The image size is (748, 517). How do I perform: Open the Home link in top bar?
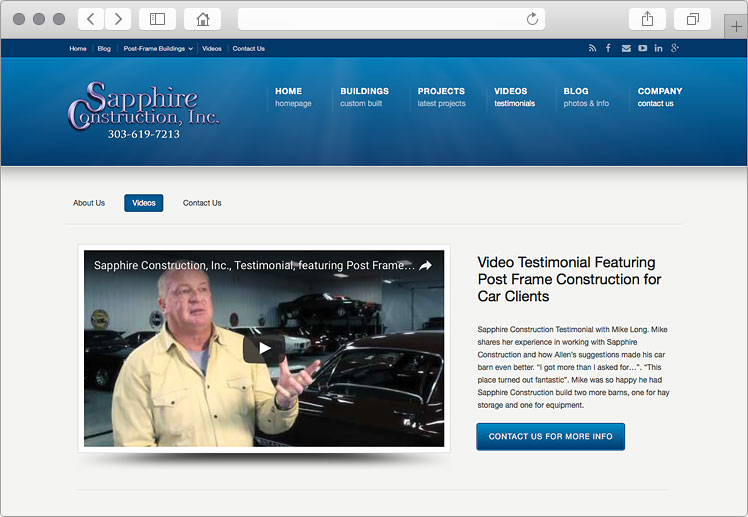[x=78, y=49]
